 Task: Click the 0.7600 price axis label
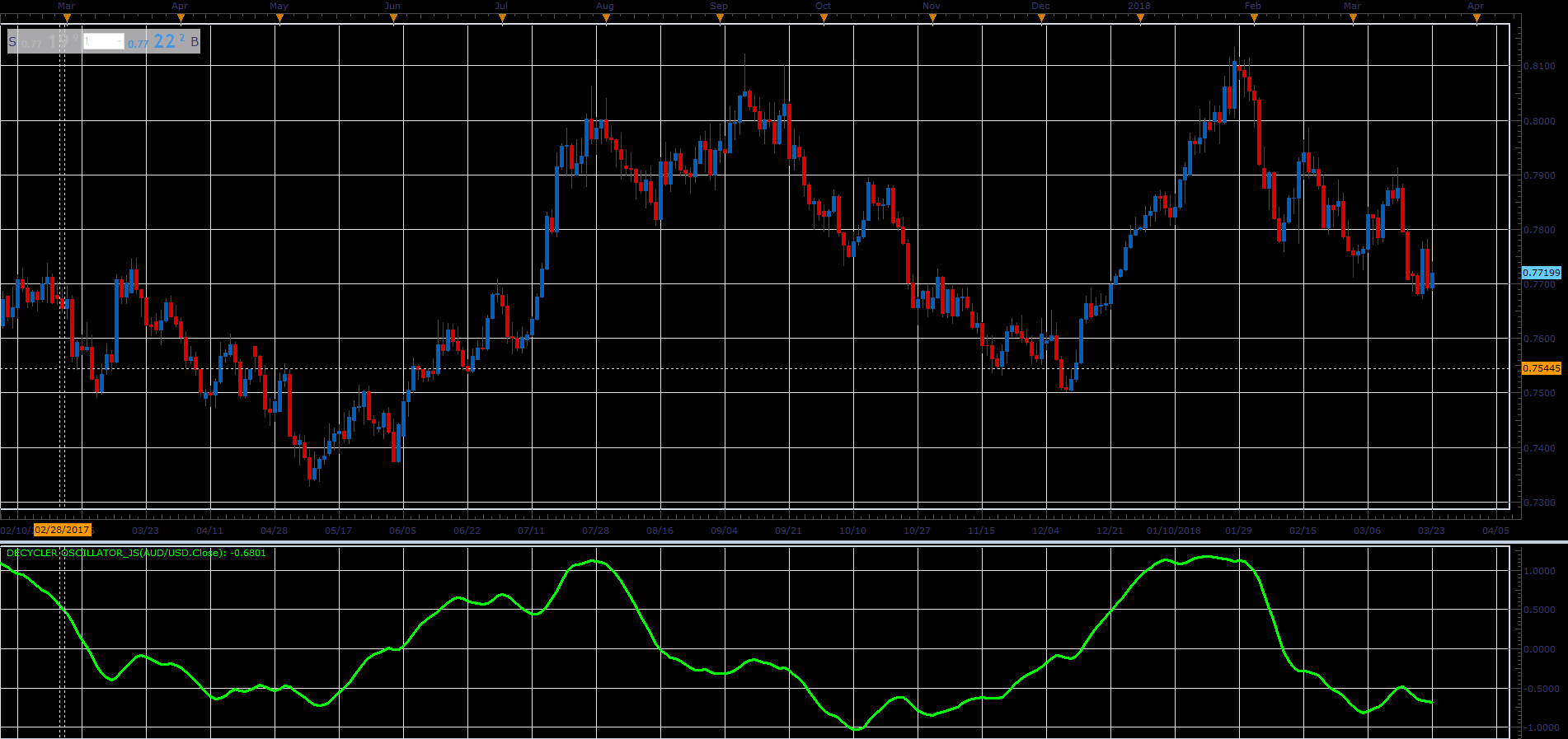pyautogui.click(x=1539, y=339)
